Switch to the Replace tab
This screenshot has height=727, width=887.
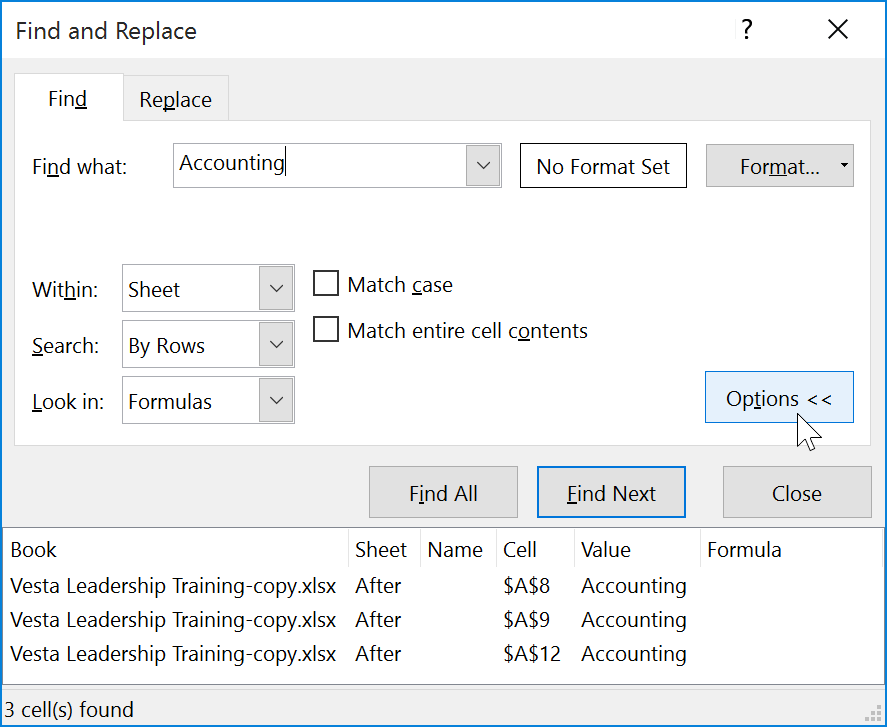[175, 99]
